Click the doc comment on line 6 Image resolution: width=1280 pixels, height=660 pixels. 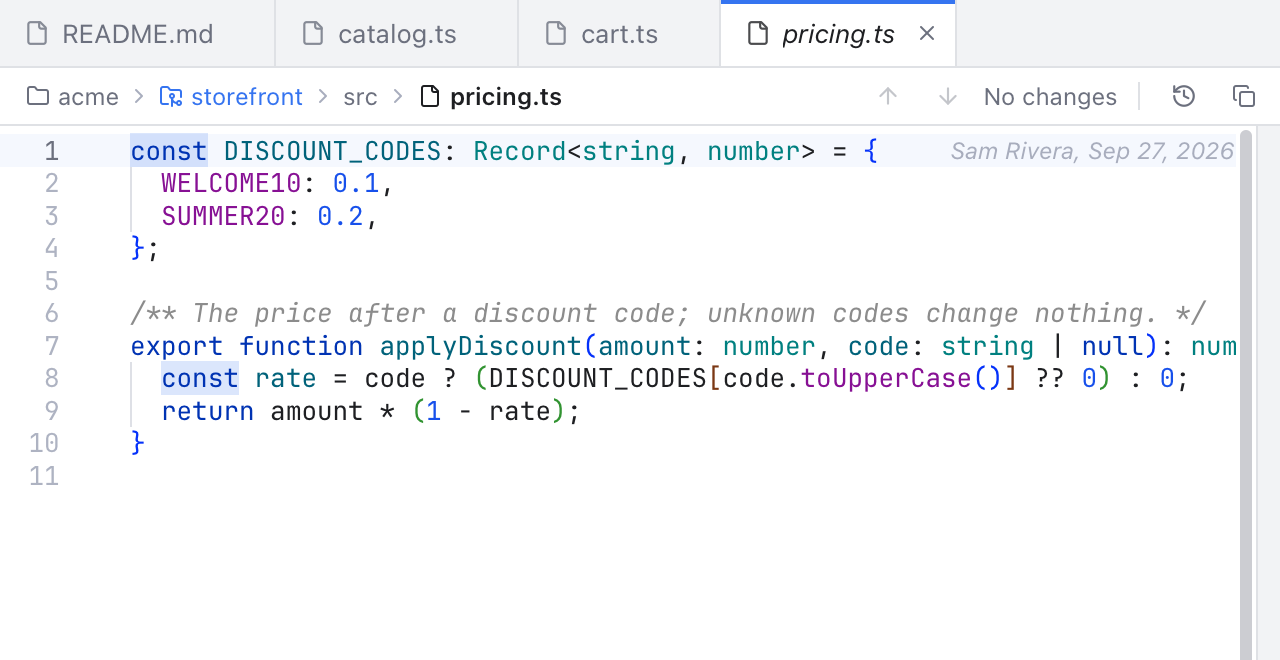click(668, 313)
